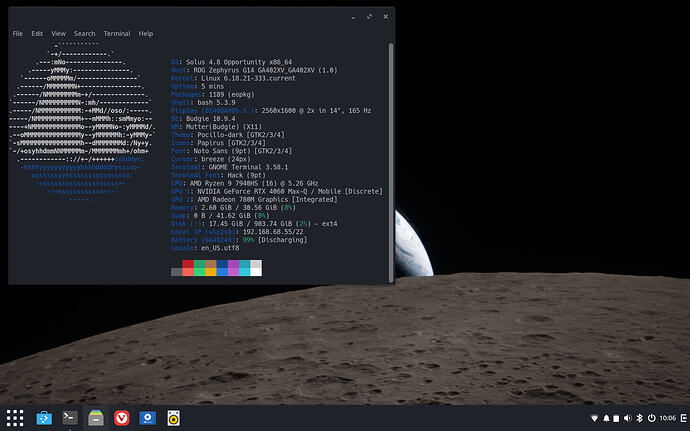Click the bright yellow-orange swatch in the palette
This screenshot has height=431, width=690.
[x=210, y=272]
